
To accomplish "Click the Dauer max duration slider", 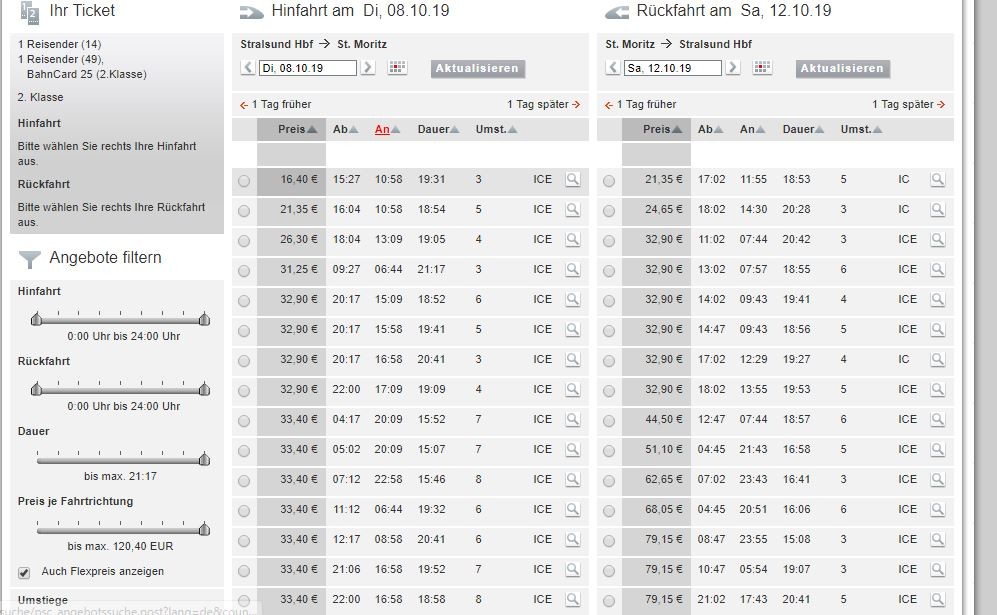I will (x=204, y=459).
